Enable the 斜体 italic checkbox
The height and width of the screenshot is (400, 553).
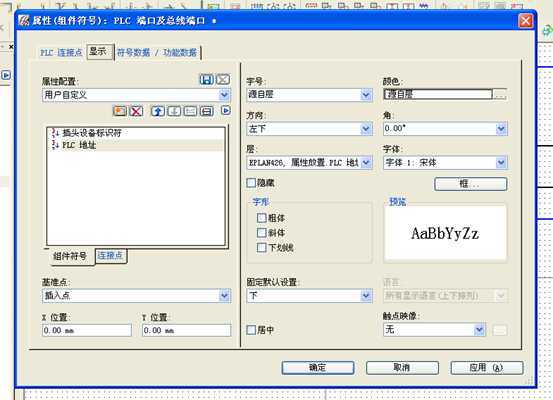click(x=261, y=232)
